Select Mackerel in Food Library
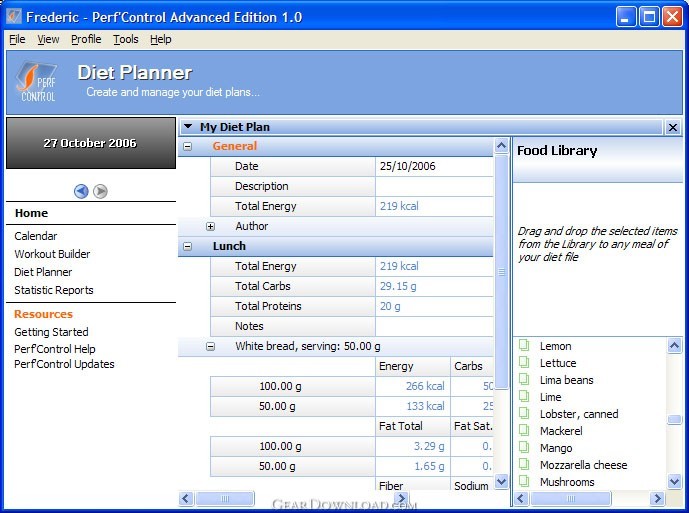Viewport: 689px width, 513px height. point(561,431)
